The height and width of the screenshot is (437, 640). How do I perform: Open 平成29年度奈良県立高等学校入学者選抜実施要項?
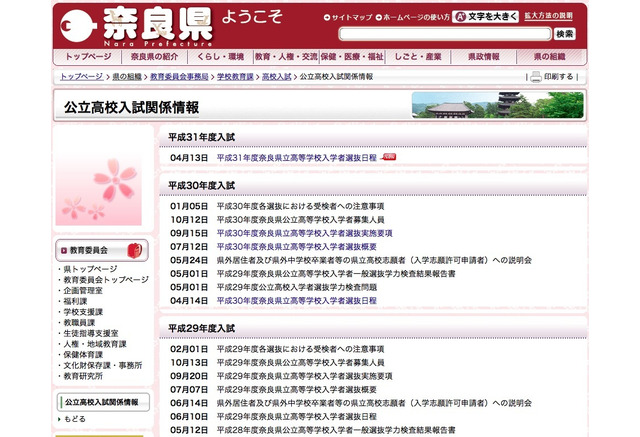tap(304, 376)
